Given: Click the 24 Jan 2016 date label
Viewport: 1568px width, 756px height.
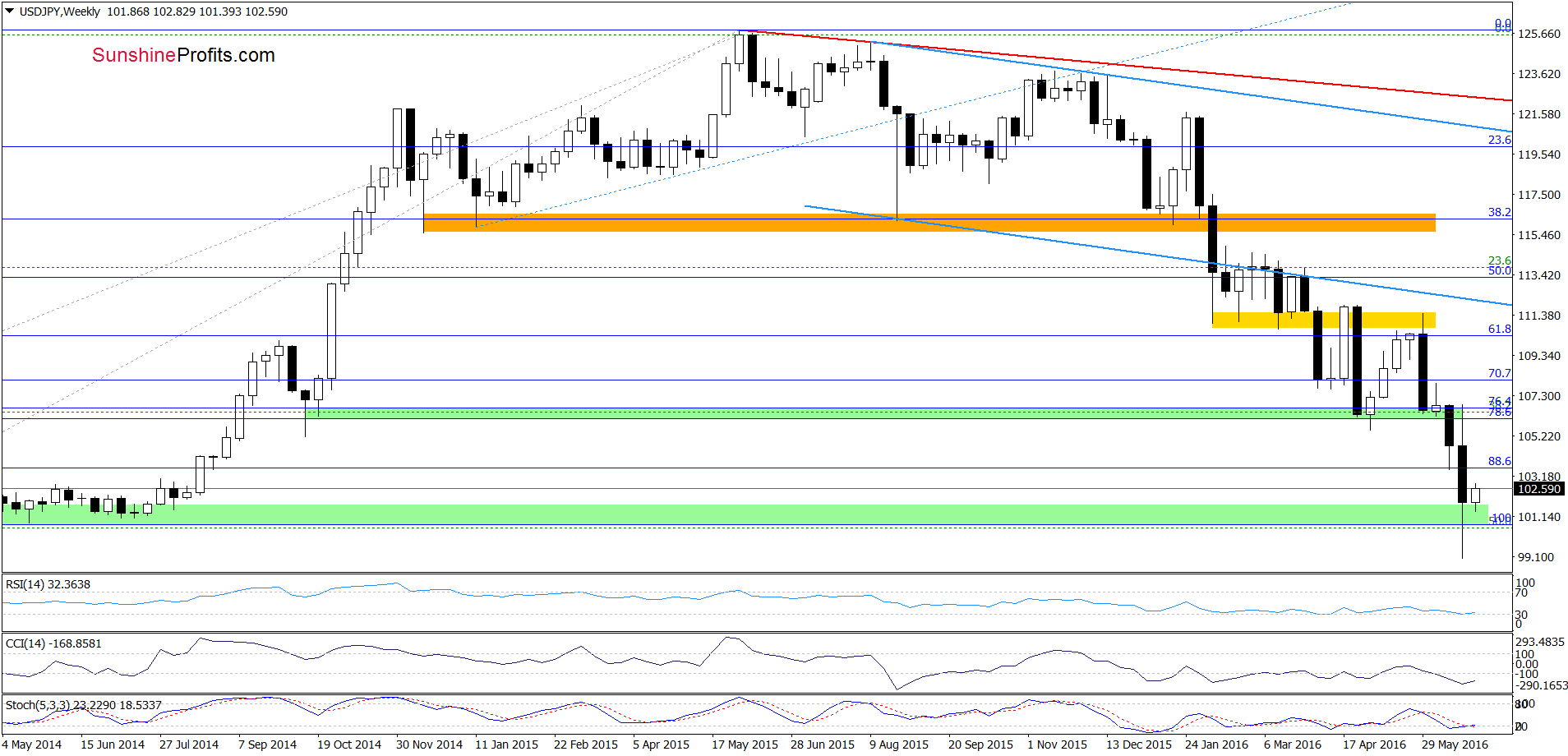Looking at the screenshot, I should (1216, 744).
